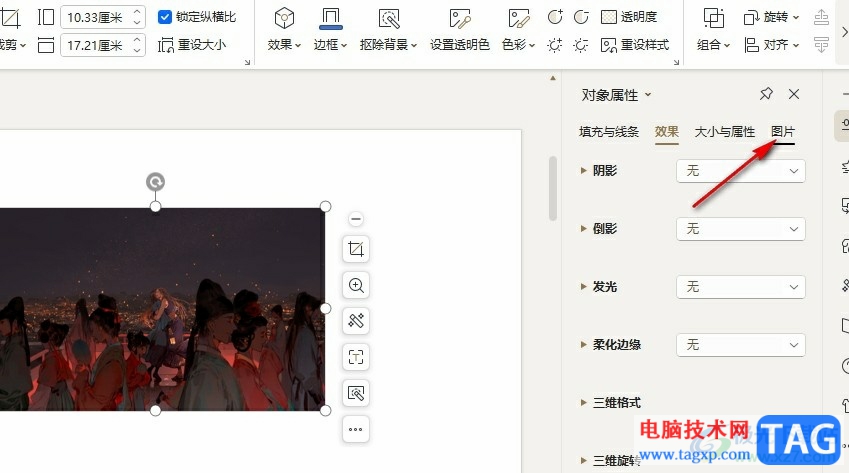Open the Soft Edges preset dropdown
The height and width of the screenshot is (473, 849).
[x=741, y=345]
